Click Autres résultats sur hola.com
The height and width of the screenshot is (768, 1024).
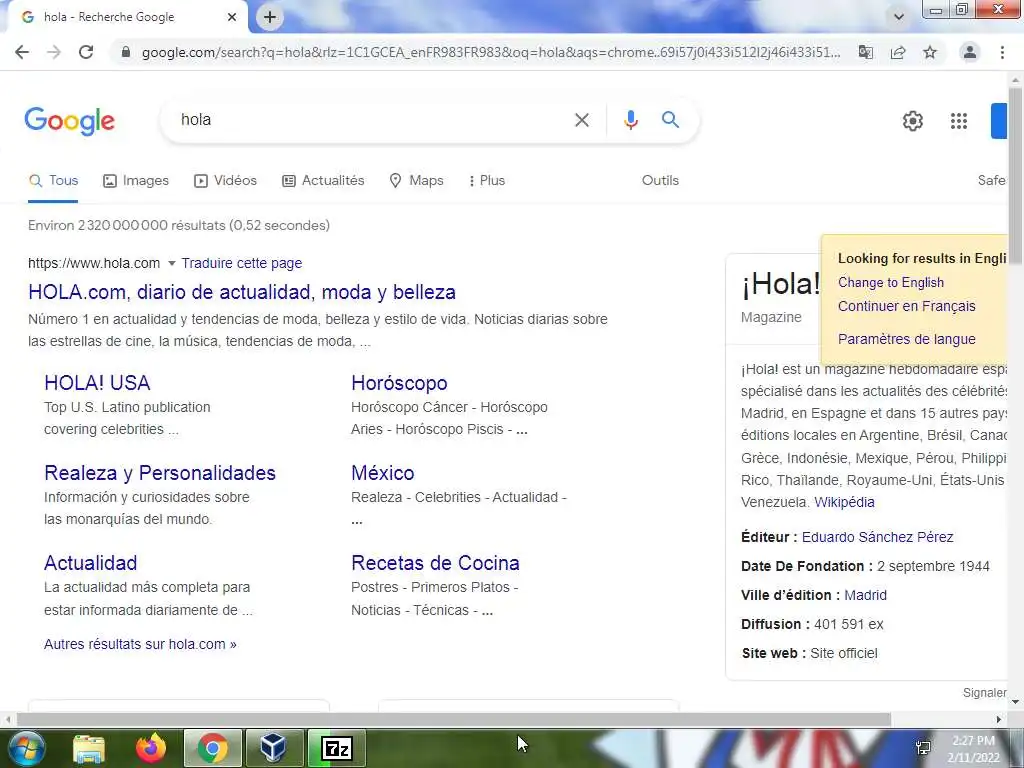pos(140,644)
